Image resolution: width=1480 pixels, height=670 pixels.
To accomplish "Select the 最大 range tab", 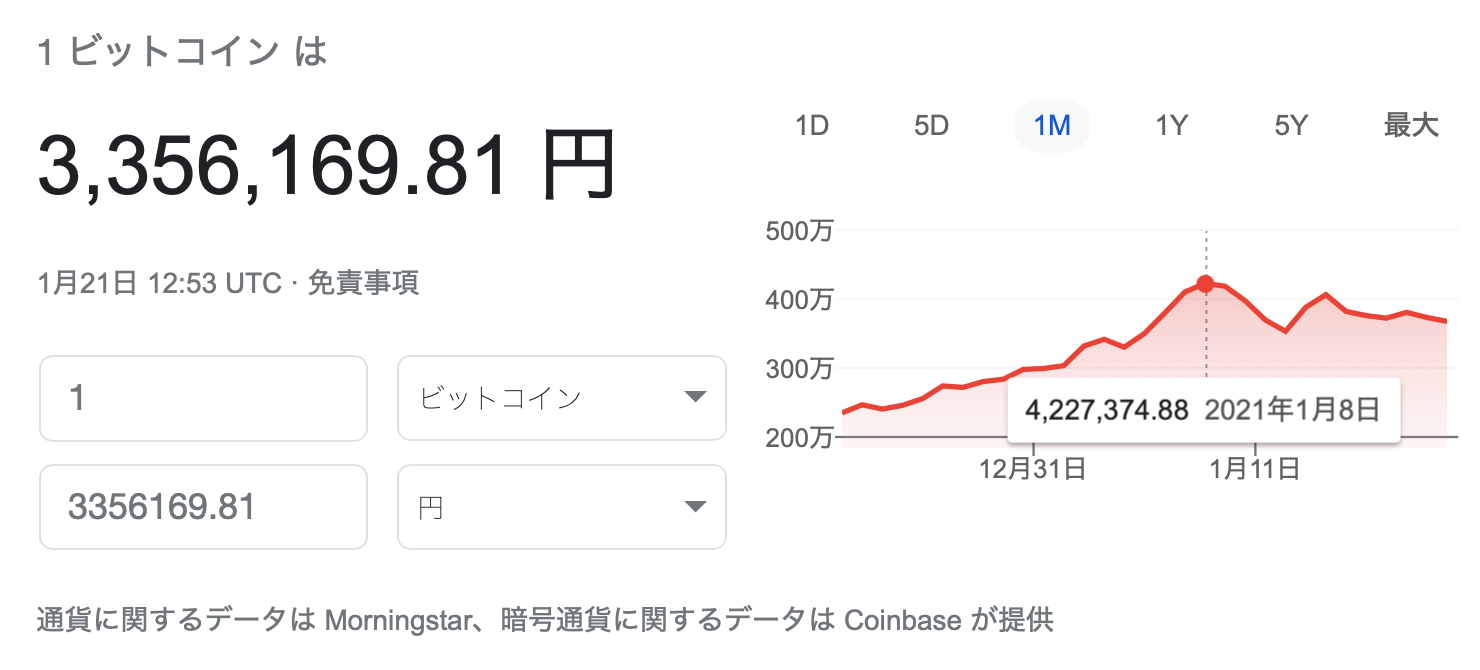I will pyautogui.click(x=1411, y=126).
